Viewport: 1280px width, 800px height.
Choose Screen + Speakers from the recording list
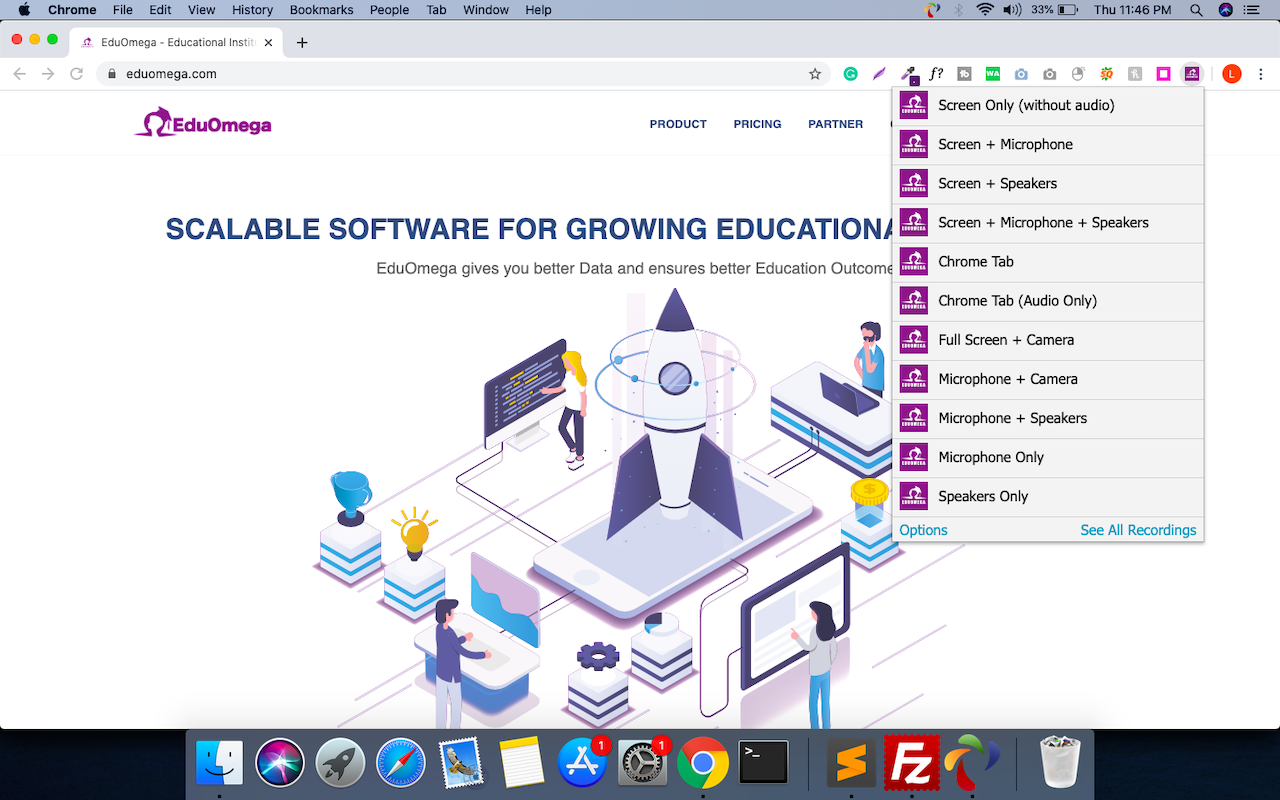pyautogui.click(x=996, y=183)
